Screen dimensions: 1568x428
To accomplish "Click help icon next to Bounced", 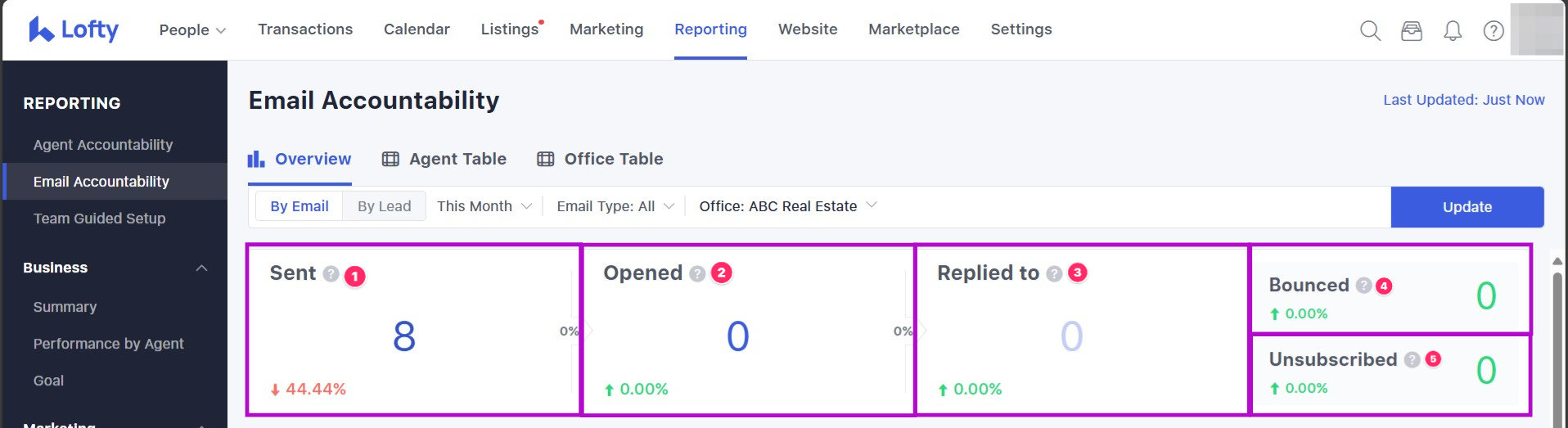I will (x=1363, y=286).
